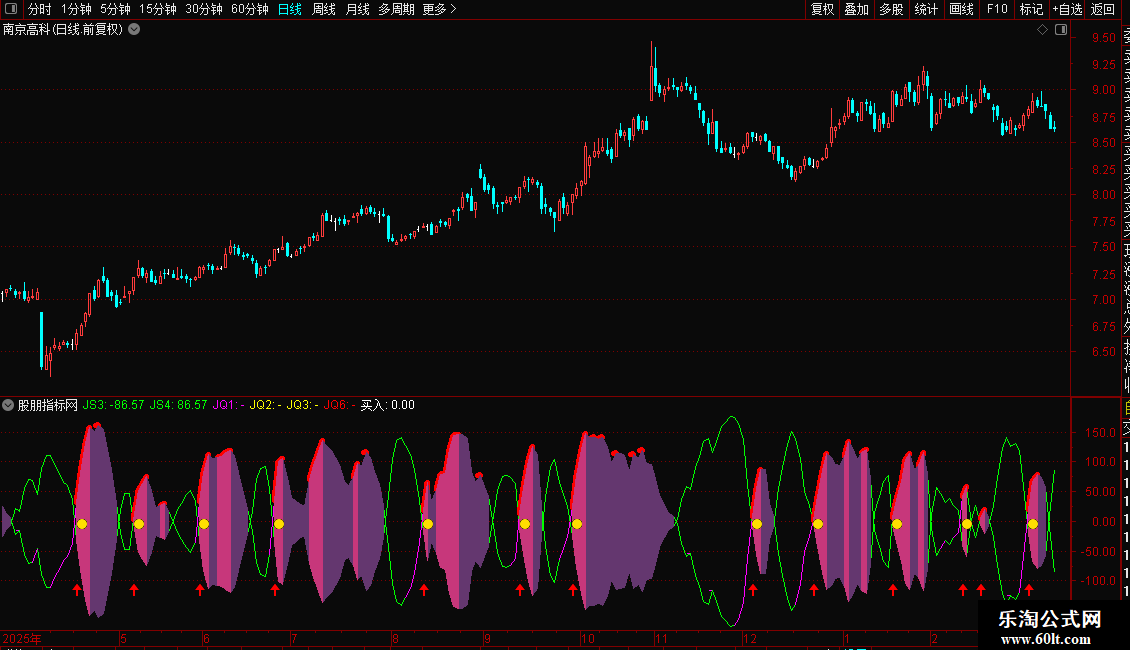Open the 统计 statistics button
Screen dimensions: 1130x650
pyautogui.click(x=926, y=9)
